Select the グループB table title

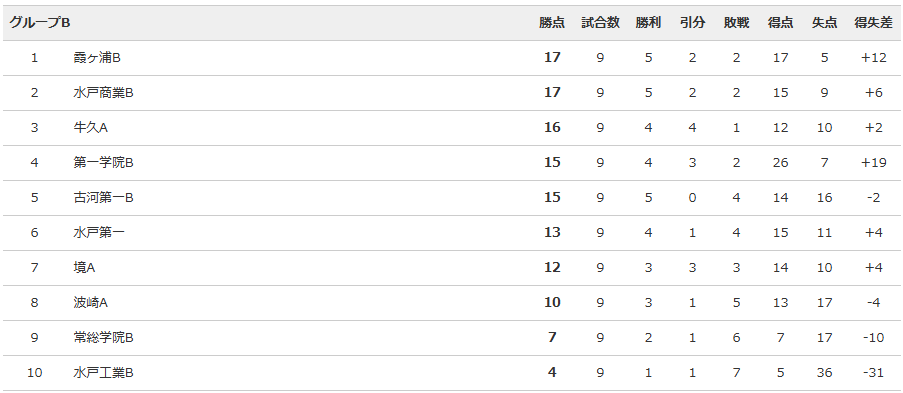[x=39, y=23]
